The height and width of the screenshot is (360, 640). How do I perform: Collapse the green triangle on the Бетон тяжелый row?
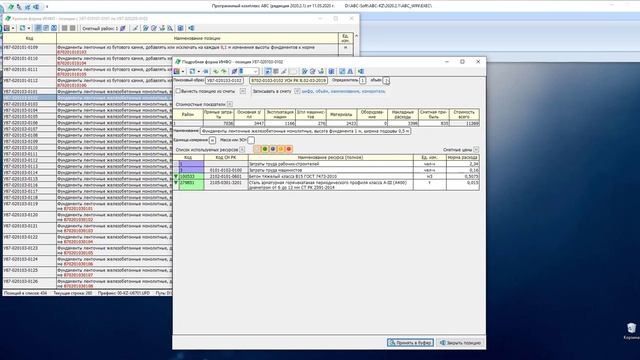pos(176,176)
